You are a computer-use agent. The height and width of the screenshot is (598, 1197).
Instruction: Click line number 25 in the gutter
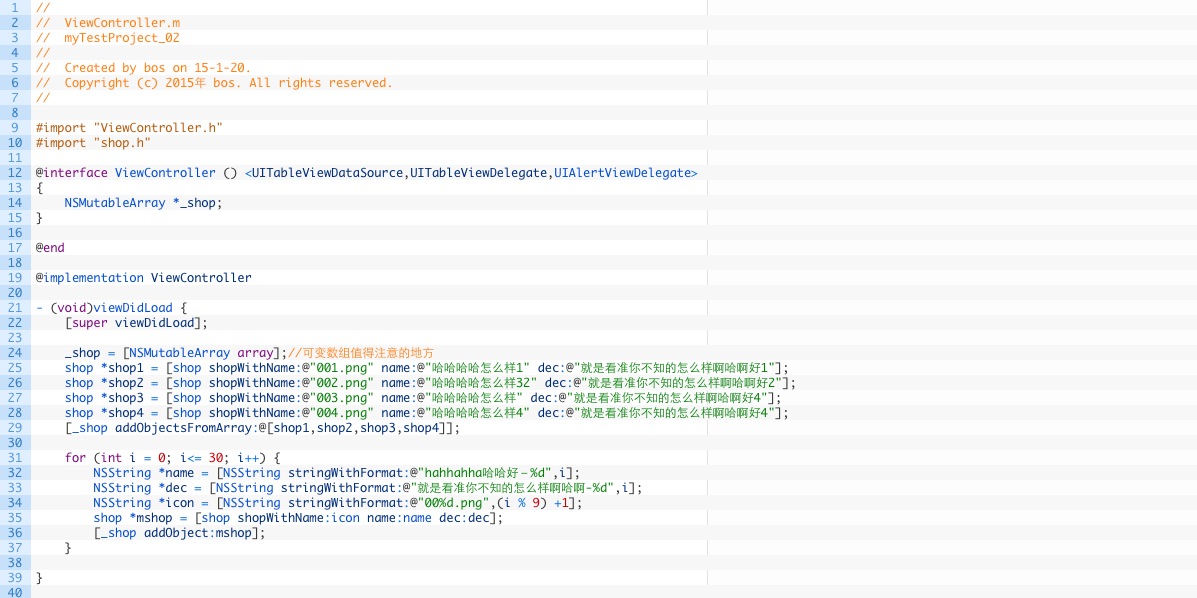[15, 367]
